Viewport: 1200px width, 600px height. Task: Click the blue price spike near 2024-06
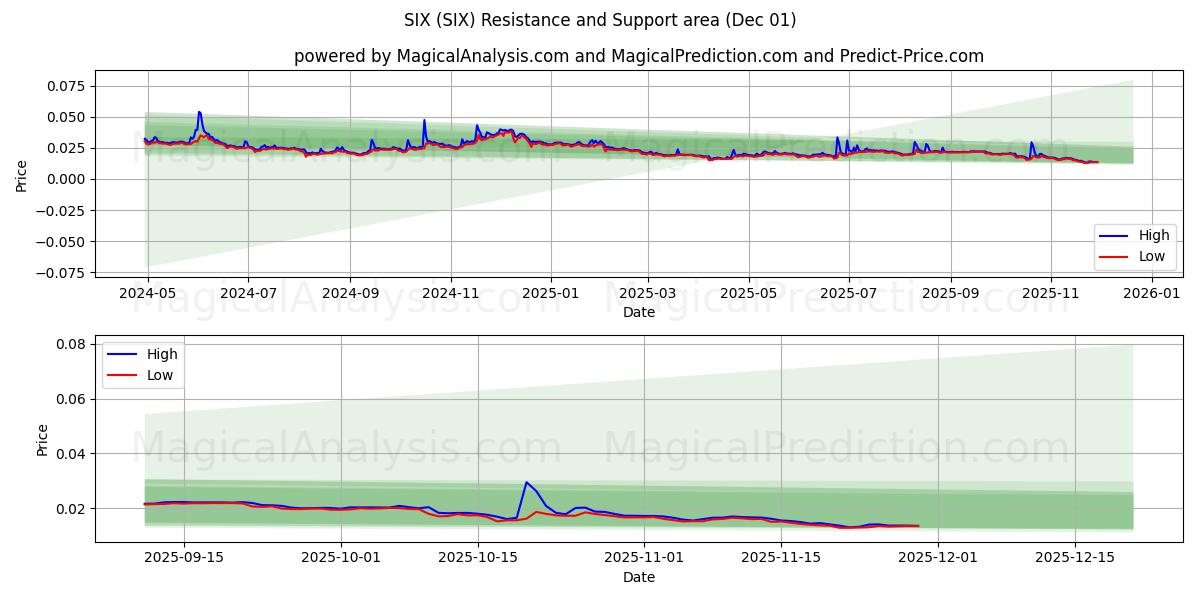coord(200,113)
